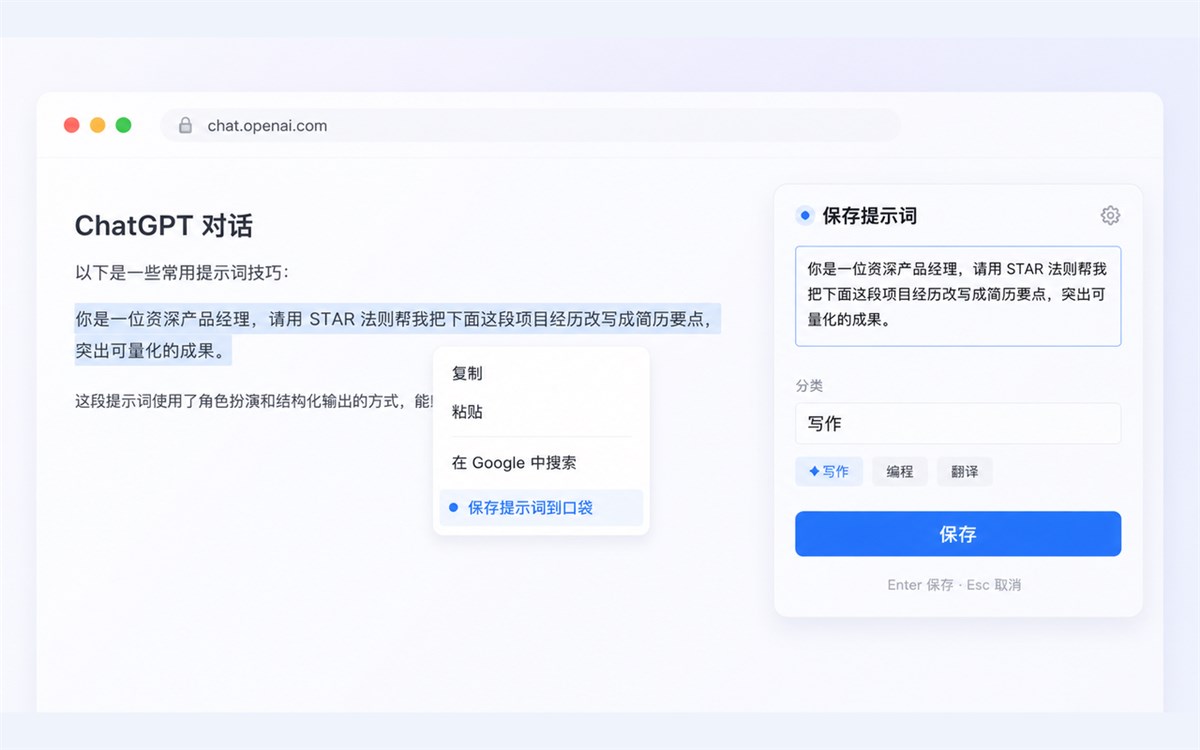The image size is (1200, 750).
Task: Click the lock icon beside the URL
Action: 185,125
